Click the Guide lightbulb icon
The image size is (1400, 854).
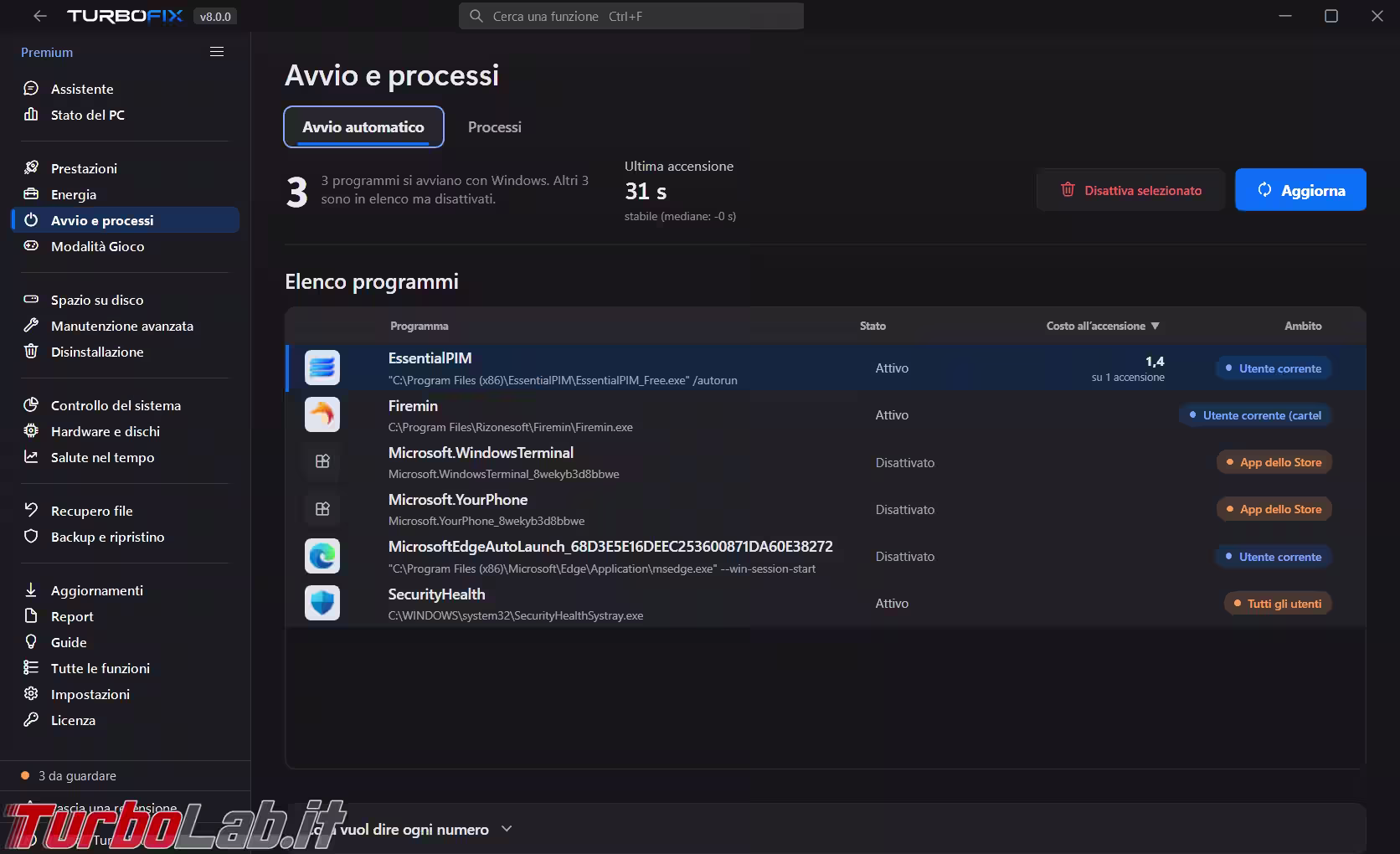(x=31, y=642)
